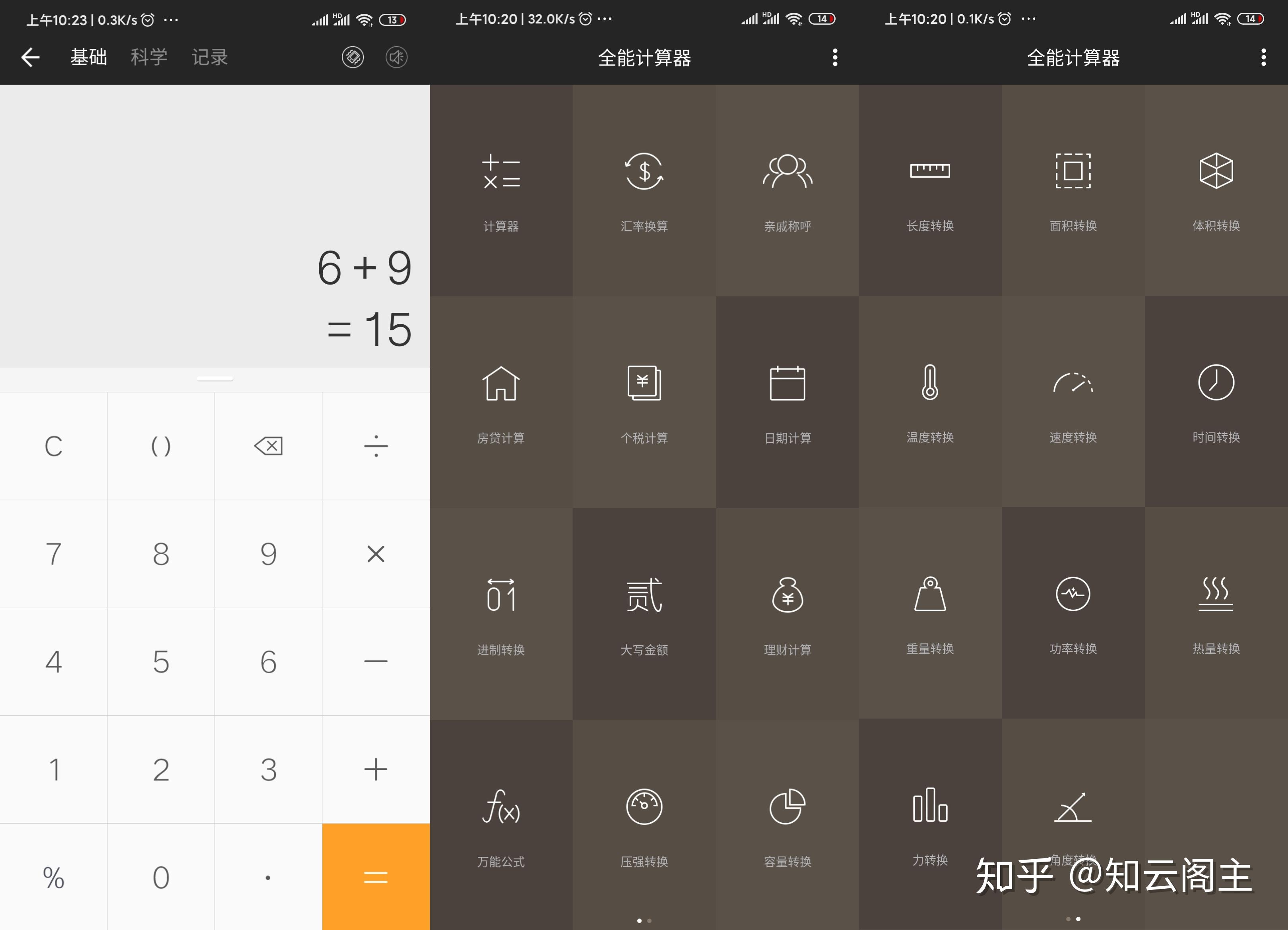This screenshot has height=930, width=1288.
Task: Open 功率转换 power conversion tile
Action: [x=1073, y=613]
